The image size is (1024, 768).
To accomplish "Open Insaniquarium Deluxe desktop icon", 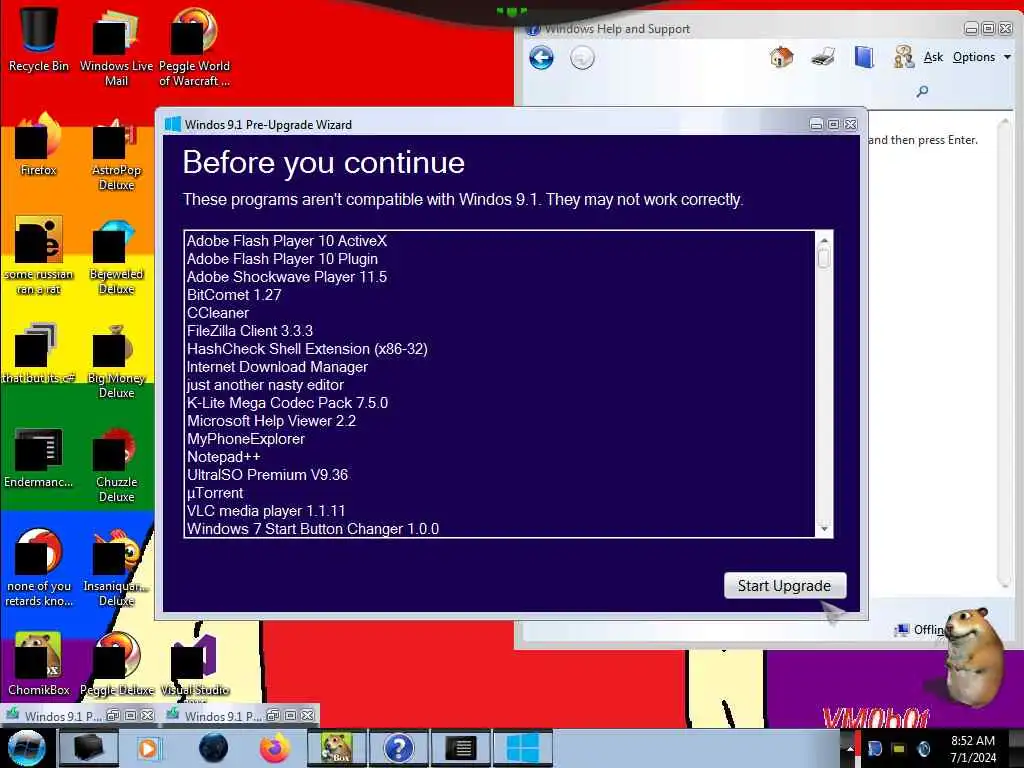I will point(116,568).
